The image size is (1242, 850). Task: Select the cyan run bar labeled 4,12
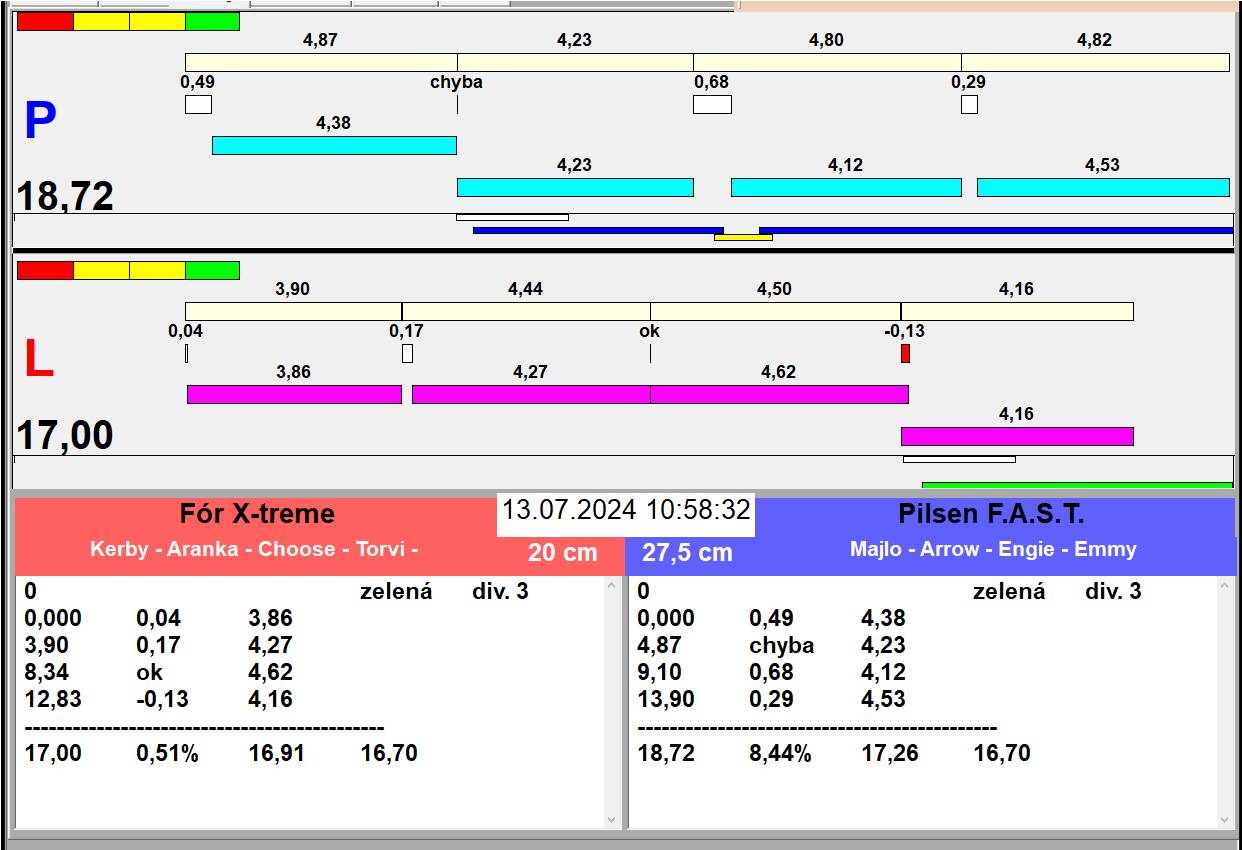(x=846, y=187)
